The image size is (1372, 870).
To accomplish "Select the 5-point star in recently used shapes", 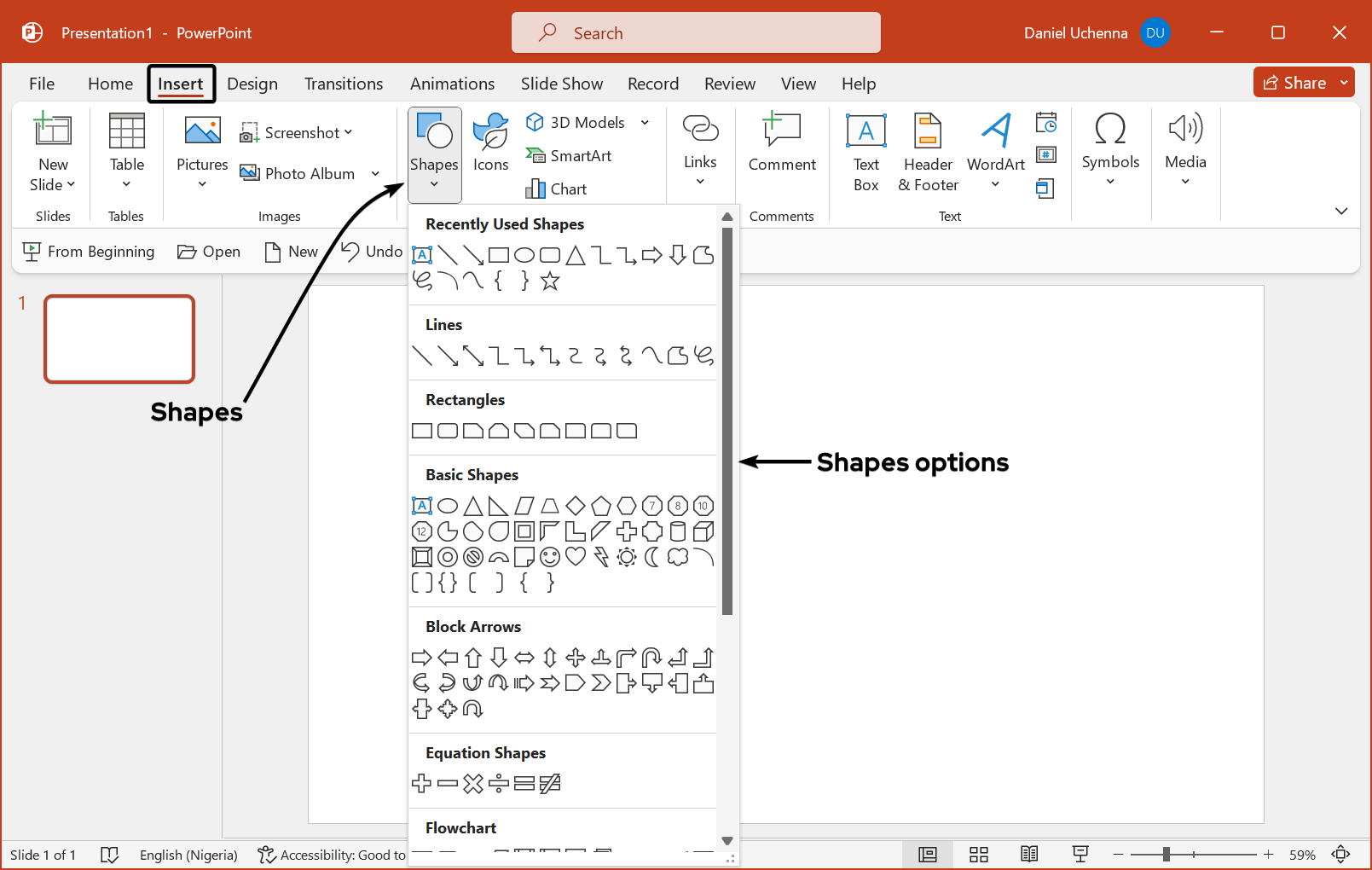I will click(x=550, y=281).
